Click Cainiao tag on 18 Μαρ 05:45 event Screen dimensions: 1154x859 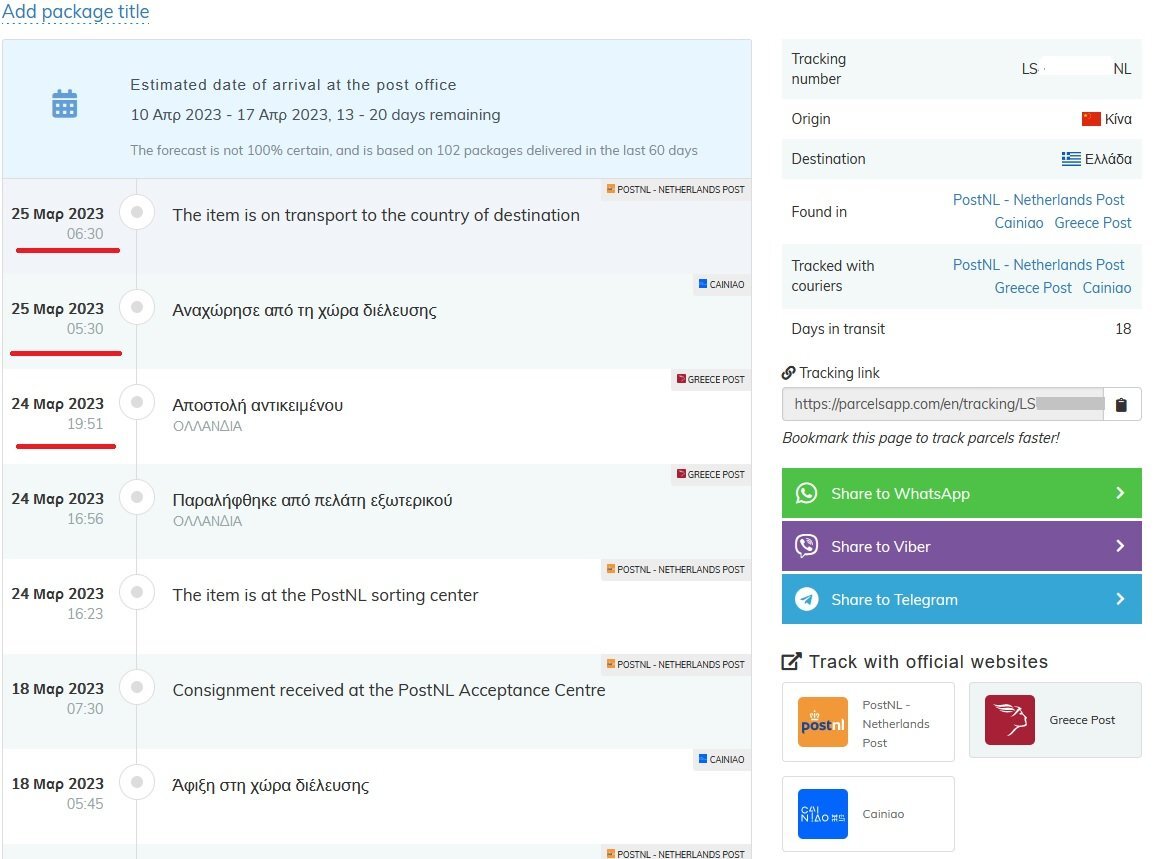point(721,759)
